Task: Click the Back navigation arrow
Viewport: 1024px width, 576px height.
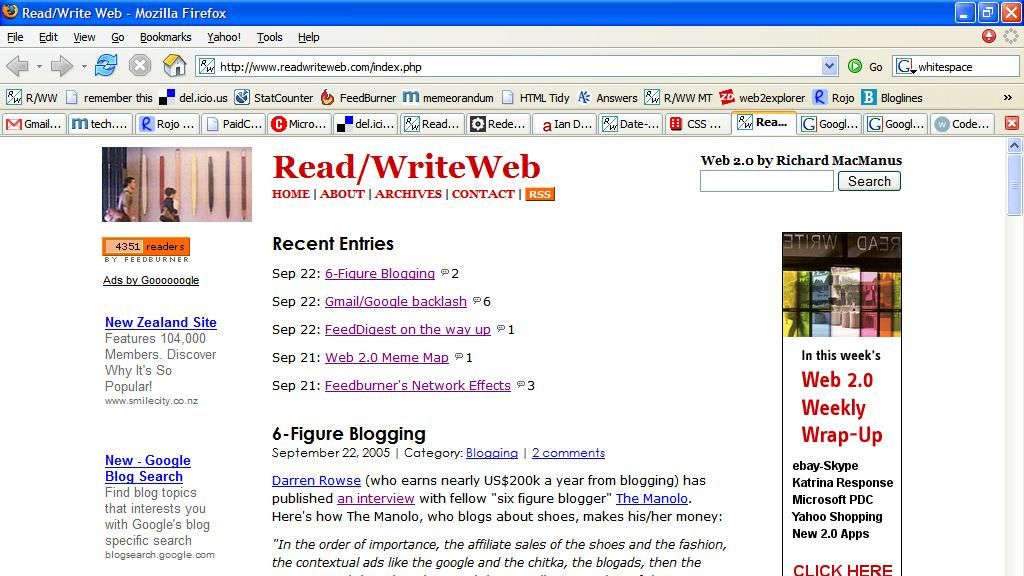Action: point(18,66)
